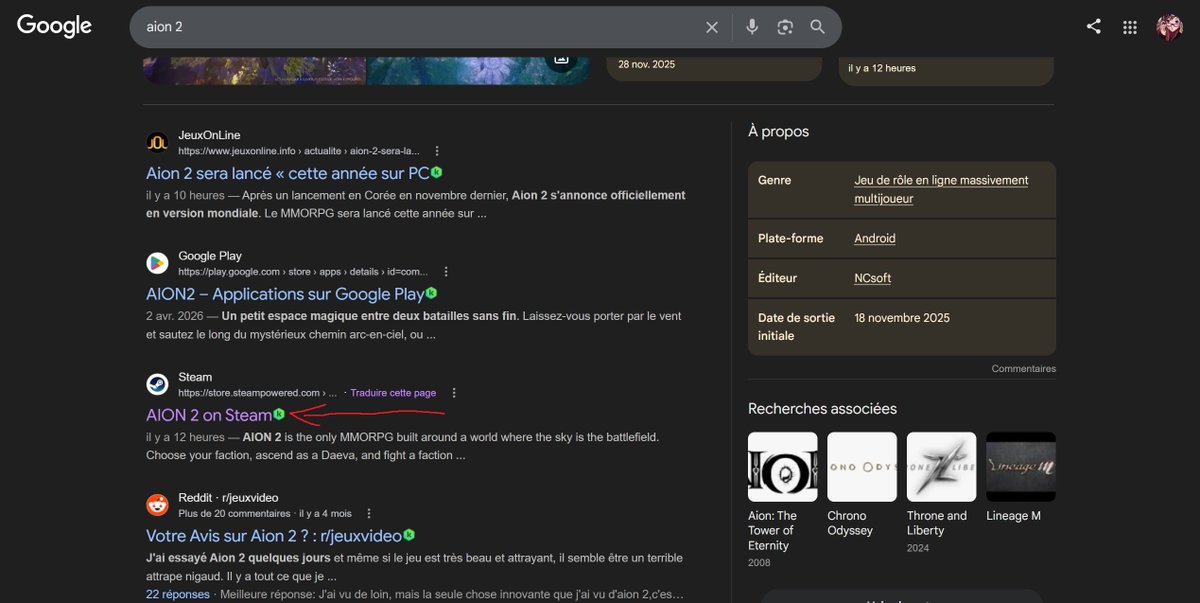
Task: Click the Recherches associées heading
Action: [822, 409]
